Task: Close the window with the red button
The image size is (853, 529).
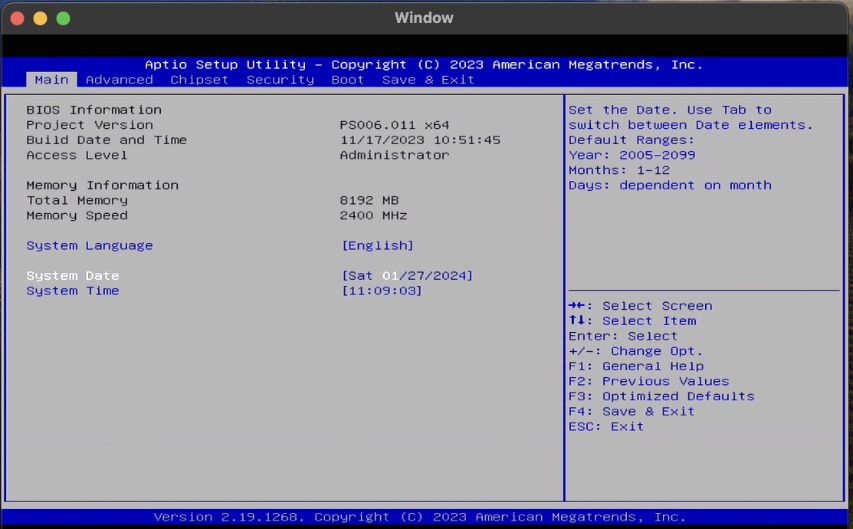Action: (17, 19)
